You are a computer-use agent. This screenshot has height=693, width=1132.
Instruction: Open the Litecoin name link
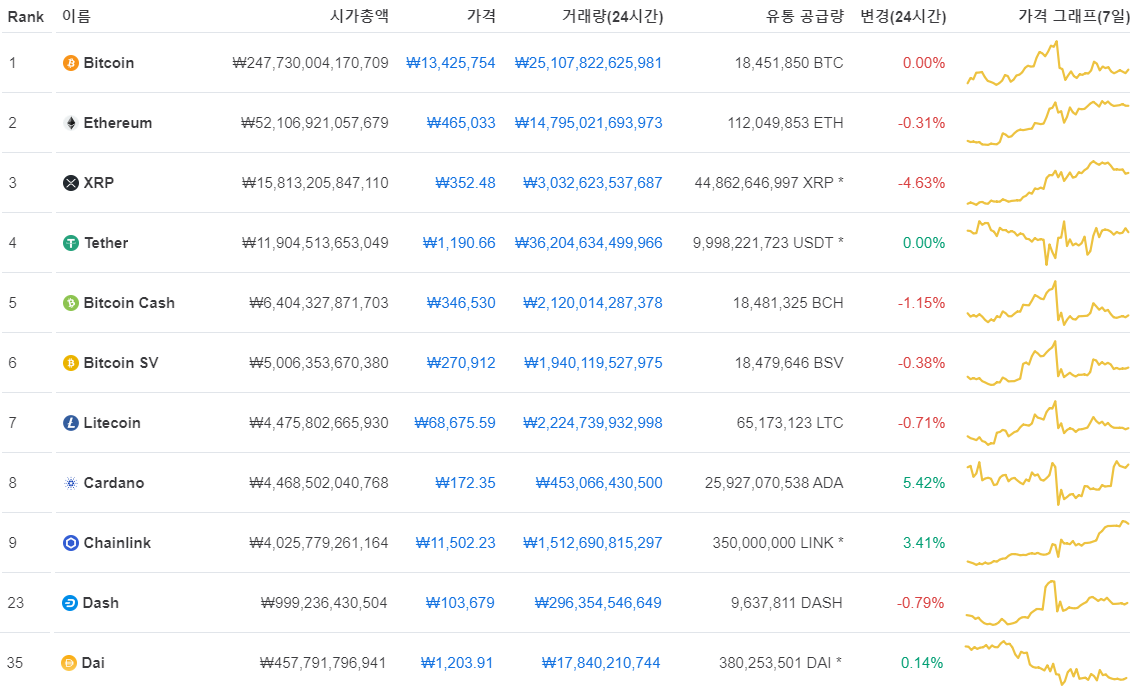tap(112, 422)
